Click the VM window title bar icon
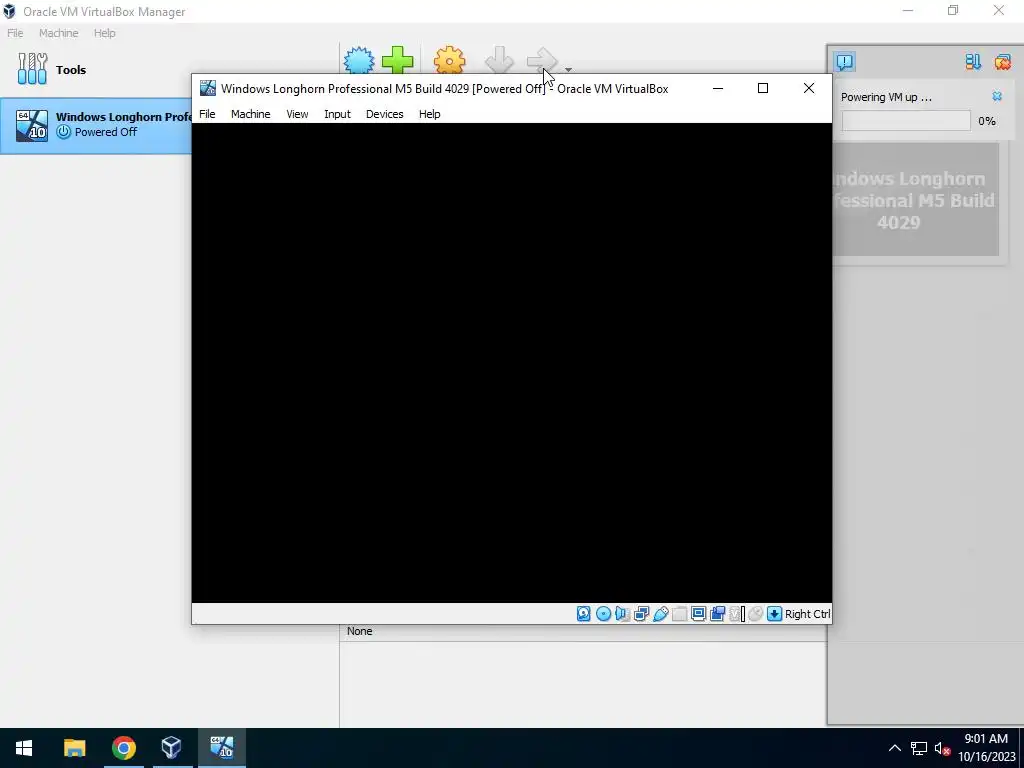This screenshot has height=768, width=1024. [x=208, y=88]
